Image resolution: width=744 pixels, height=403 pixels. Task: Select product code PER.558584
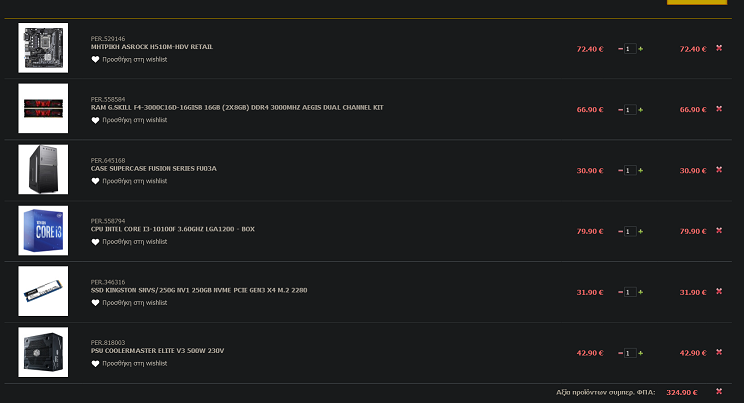tap(108, 99)
